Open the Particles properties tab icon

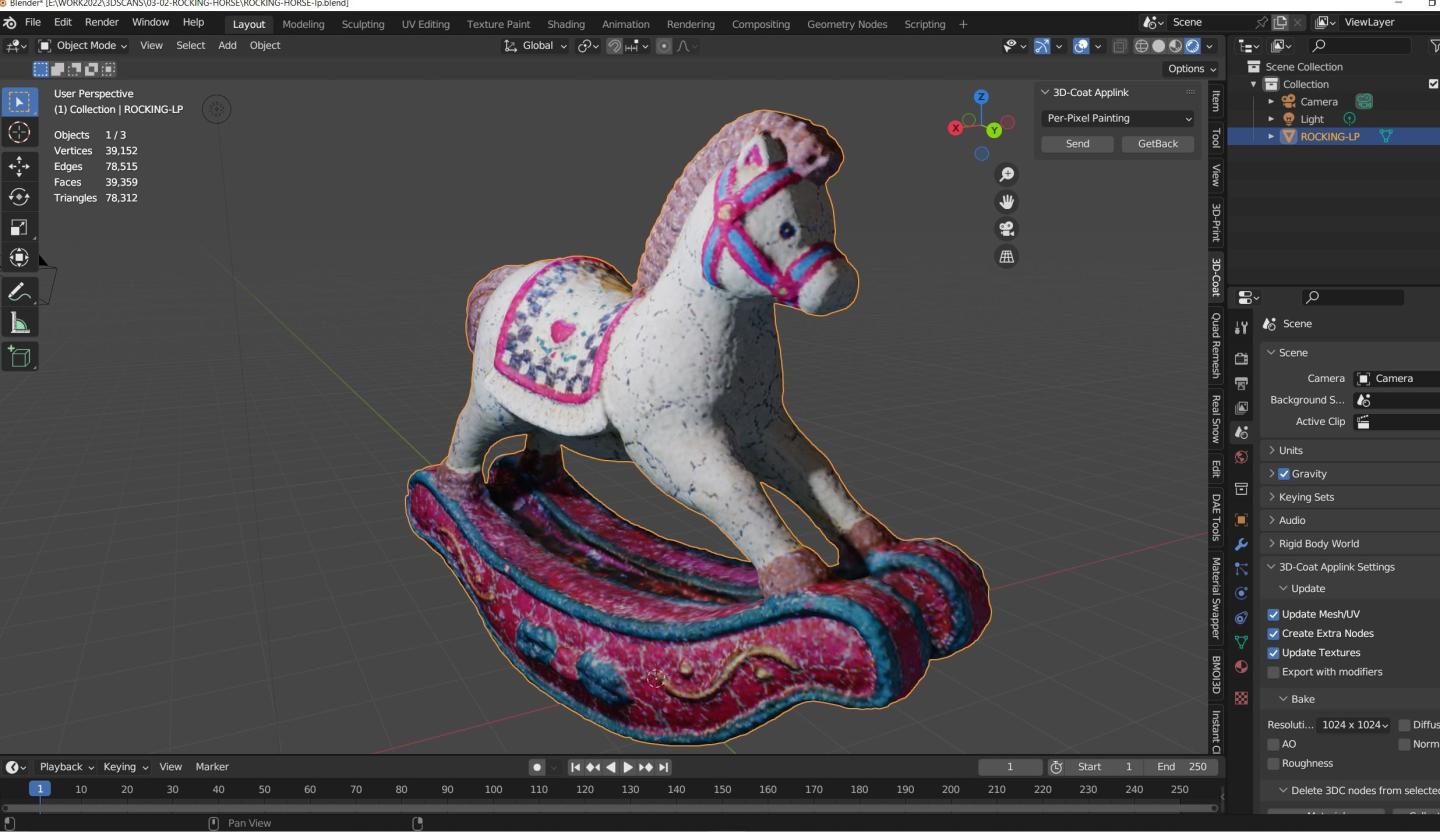[x=1241, y=569]
